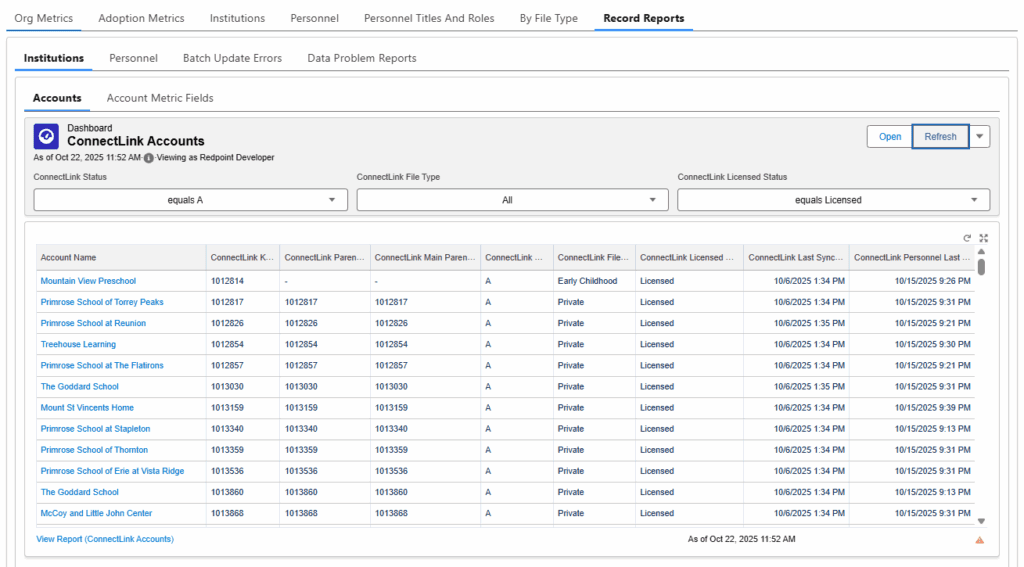Click the ConnectLink Accounts dashboard icon
Screen dimensions: 1024x567
[x=46, y=137]
